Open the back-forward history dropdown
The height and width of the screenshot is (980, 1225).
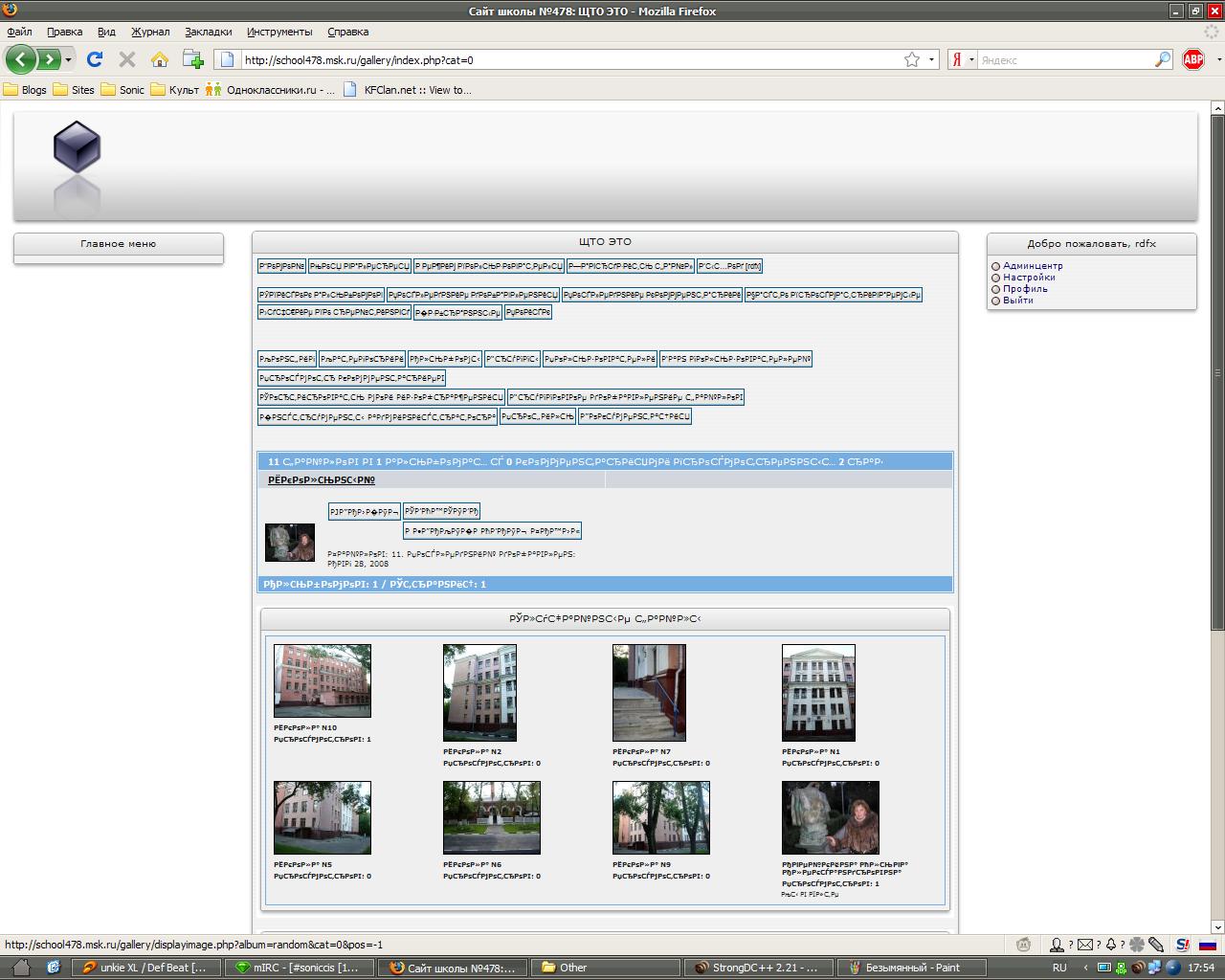pyautogui.click(x=68, y=59)
